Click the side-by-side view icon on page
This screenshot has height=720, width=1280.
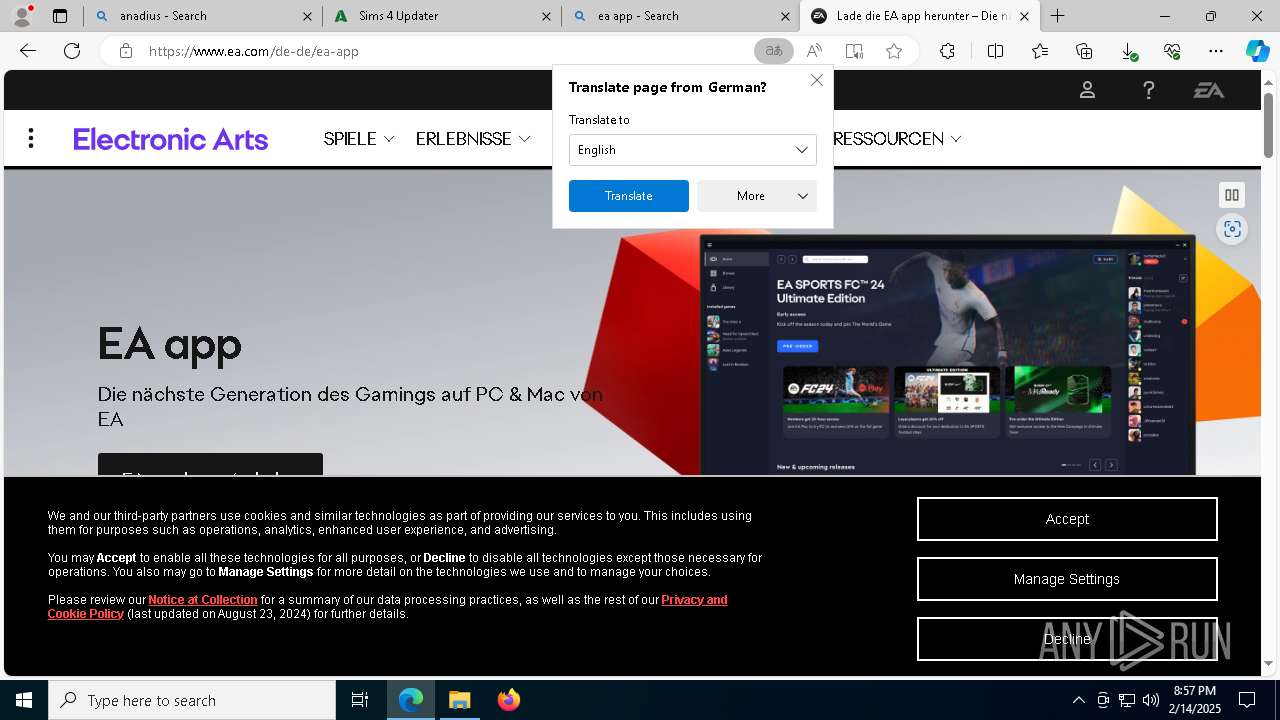tap(1232, 195)
